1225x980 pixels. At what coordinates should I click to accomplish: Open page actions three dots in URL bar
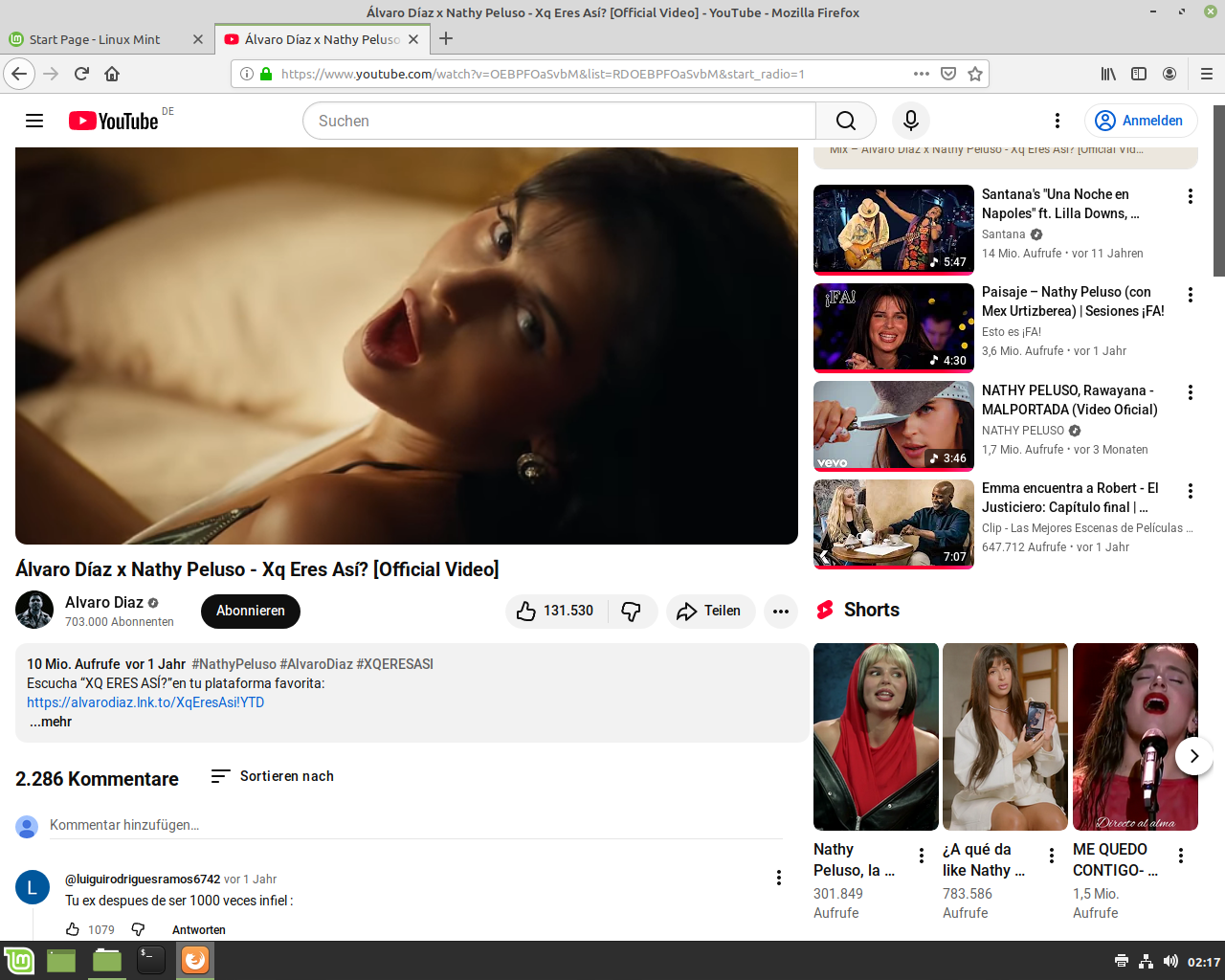[x=922, y=74]
